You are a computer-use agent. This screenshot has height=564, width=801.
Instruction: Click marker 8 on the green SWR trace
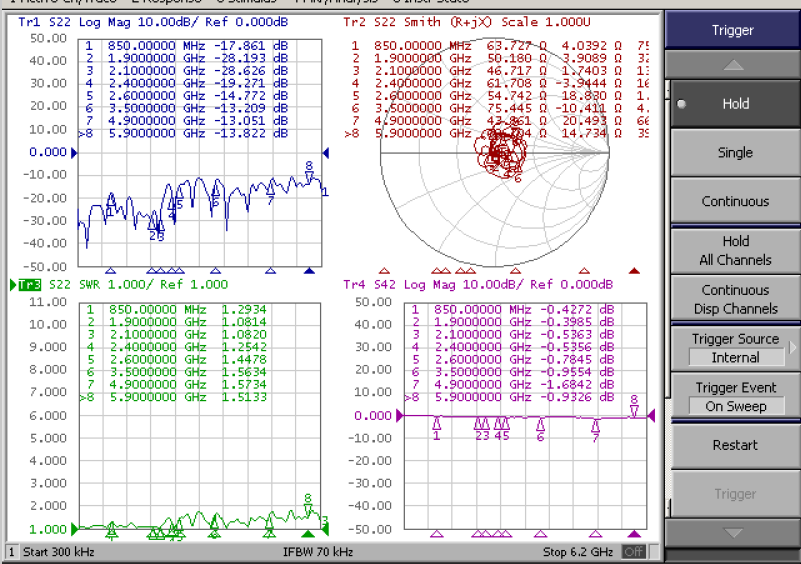tap(308, 508)
